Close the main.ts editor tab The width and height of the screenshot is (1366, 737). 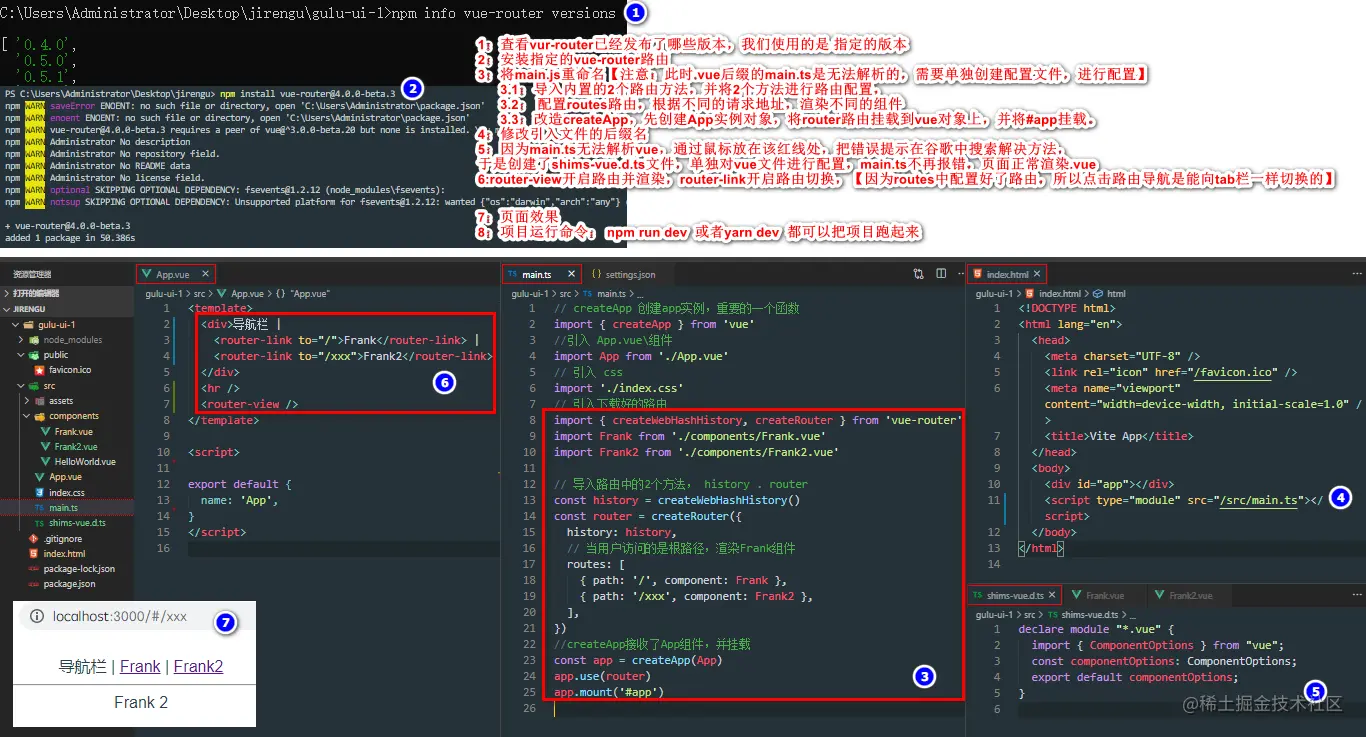[571, 274]
